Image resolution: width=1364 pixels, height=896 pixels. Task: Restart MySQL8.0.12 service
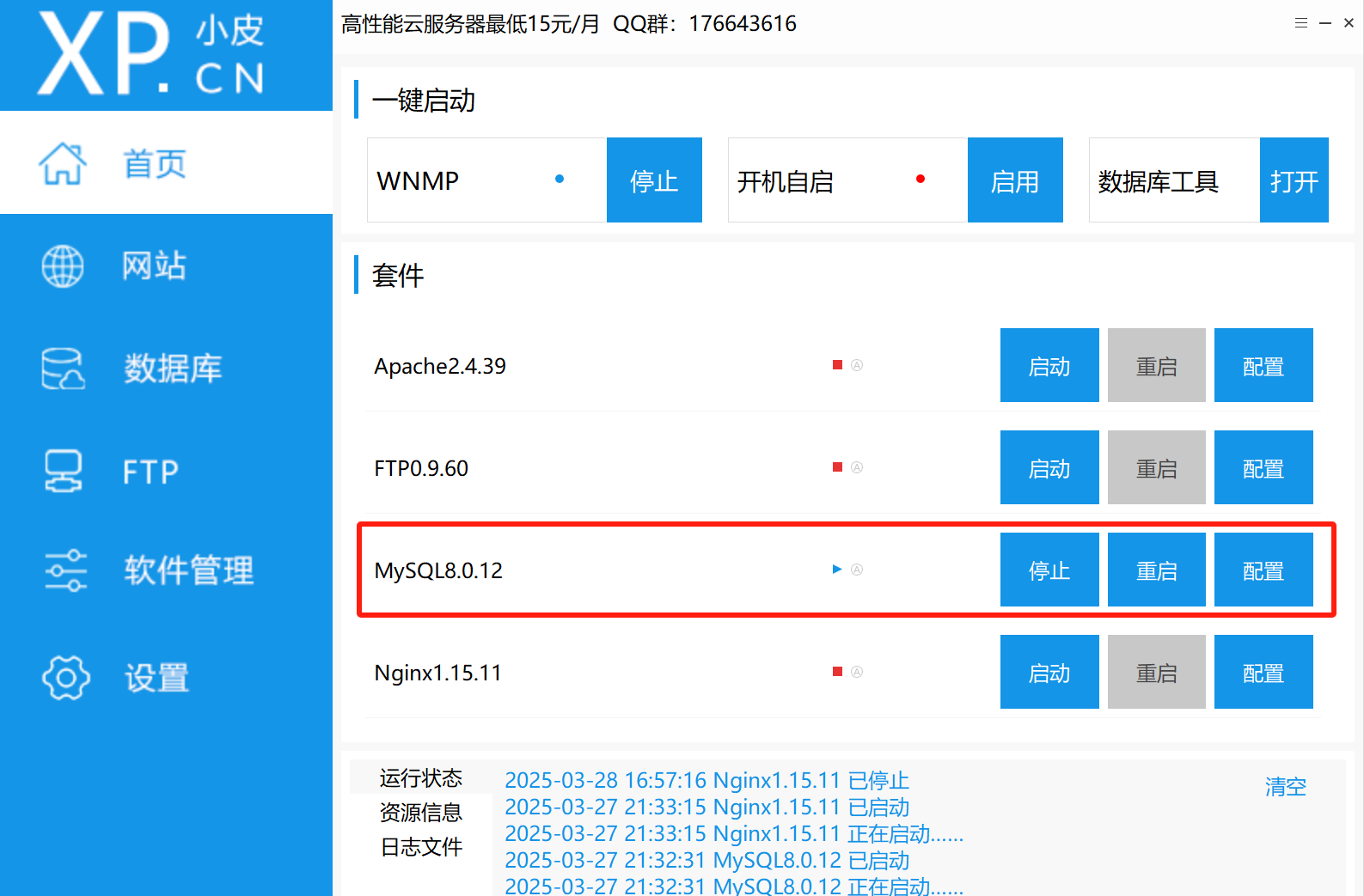[x=1157, y=570]
